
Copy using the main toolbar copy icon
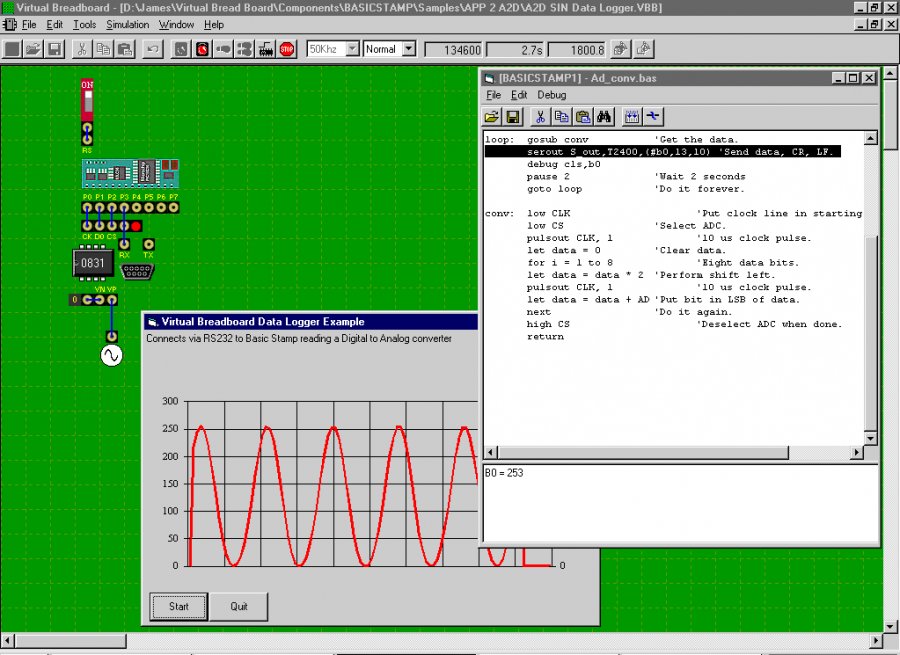tap(103, 49)
